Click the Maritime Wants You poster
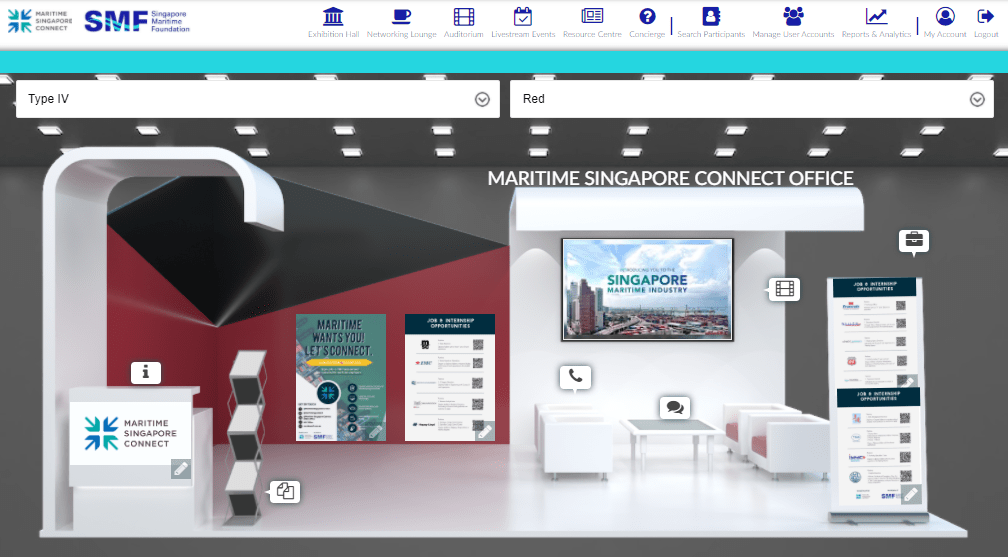The height and width of the screenshot is (557, 1008). point(341,378)
